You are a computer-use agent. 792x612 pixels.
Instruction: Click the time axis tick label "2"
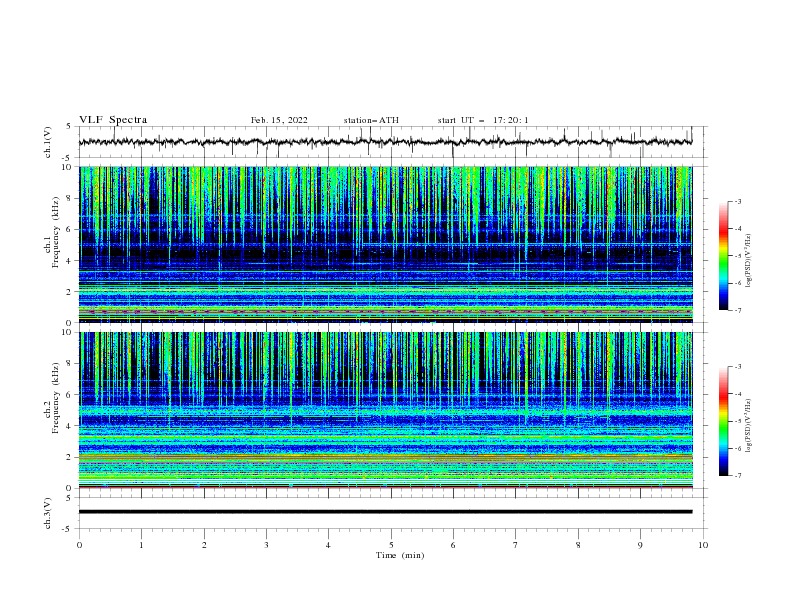(204, 545)
